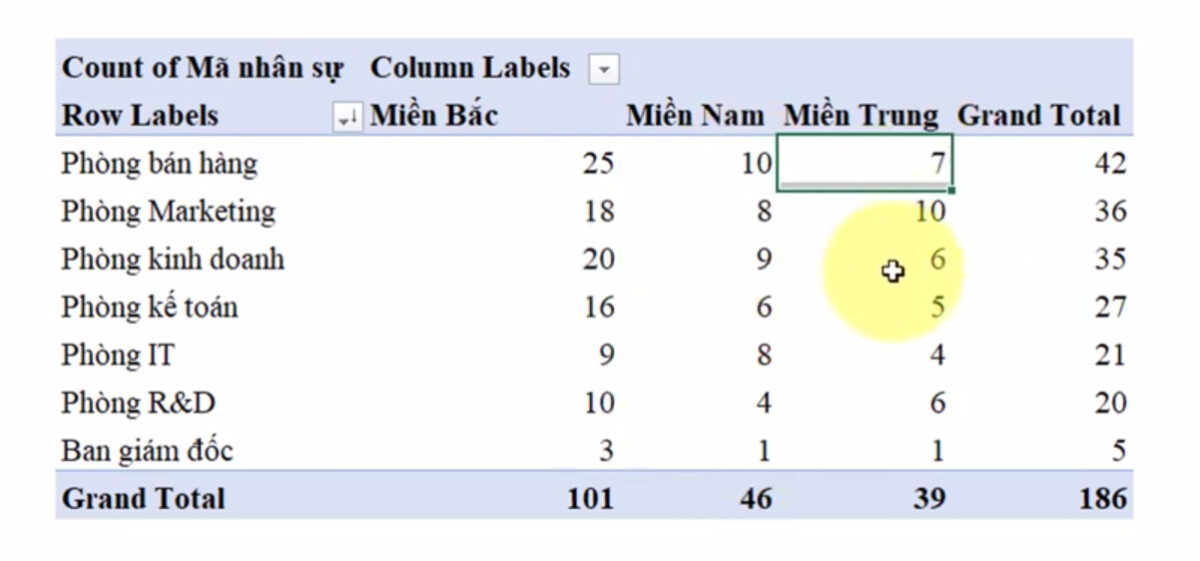This screenshot has width=1200, height=561.
Task: Click Phòng kế toán Miền Trung value 5
Action: coord(937,307)
